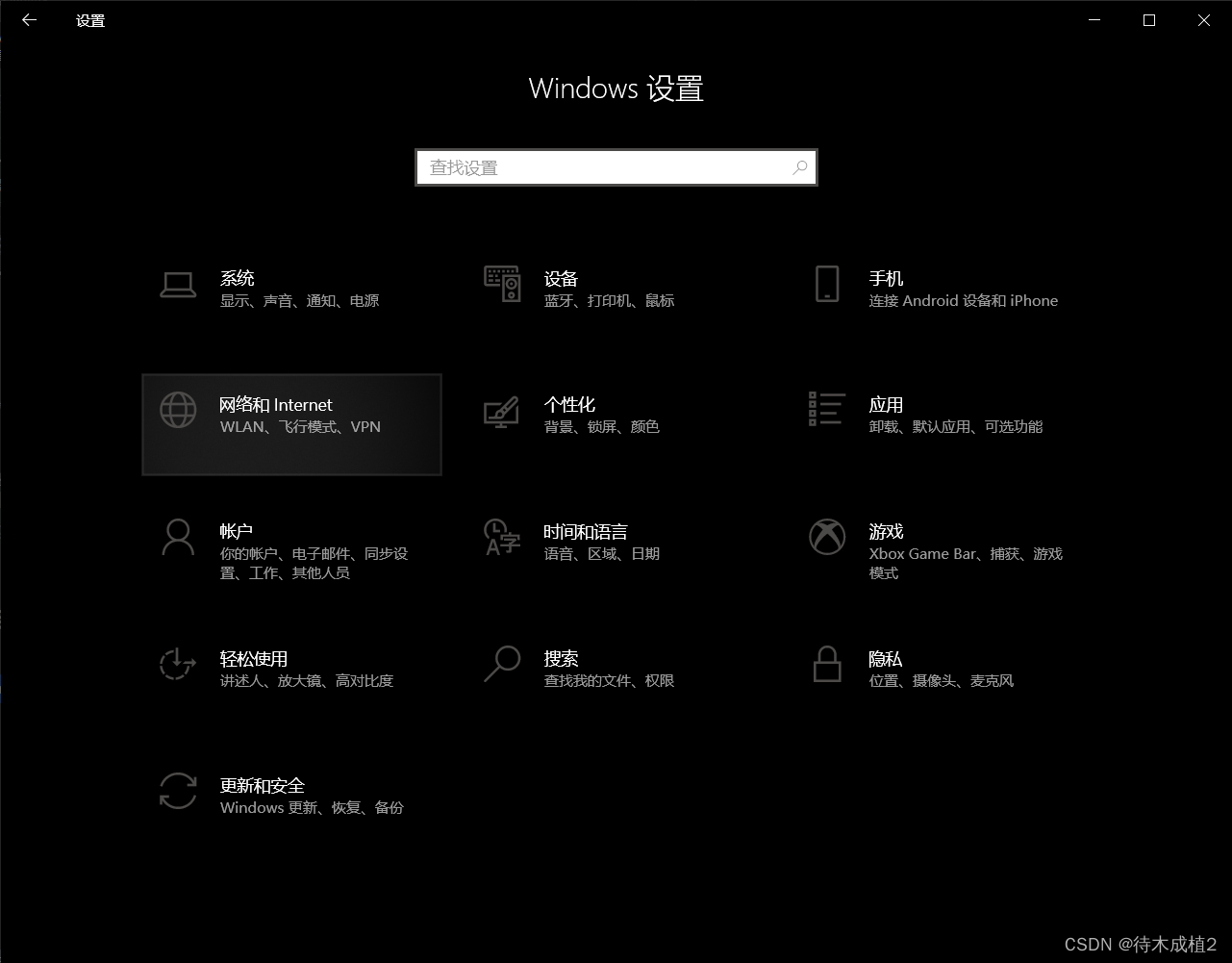Screen dimensions: 1232x963
Task: Open 个性化 settings title
Action: click(569, 404)
